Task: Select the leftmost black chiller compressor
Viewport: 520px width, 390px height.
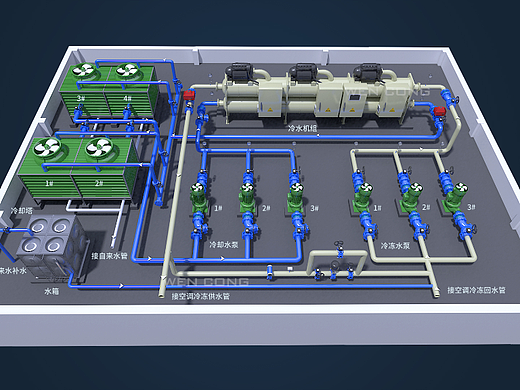Action: 240,71
